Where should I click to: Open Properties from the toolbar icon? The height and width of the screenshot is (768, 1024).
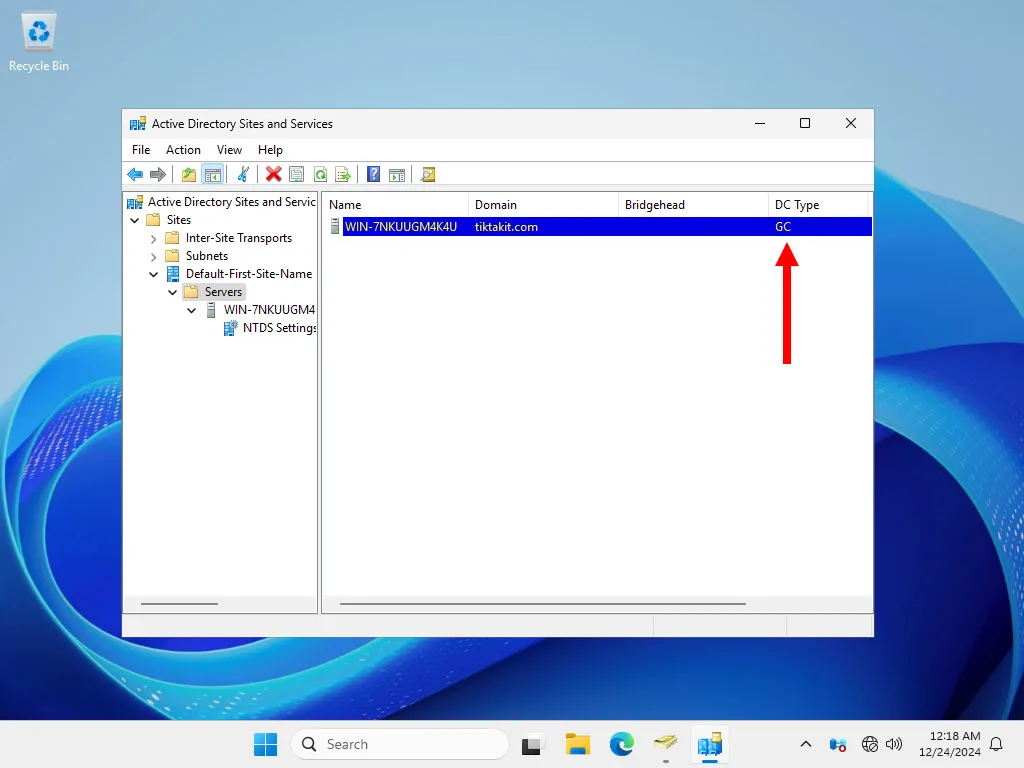(x=297, y=174)
